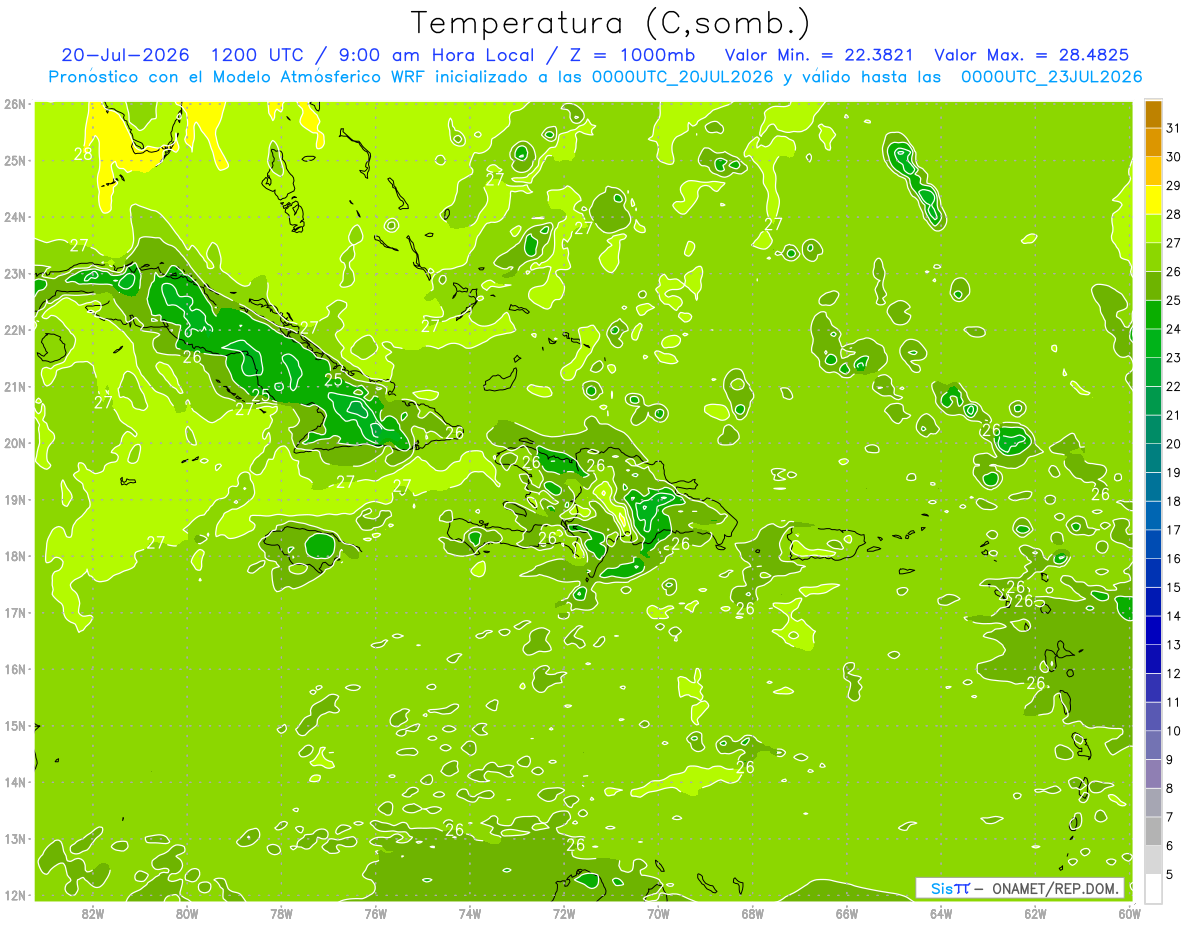
Task: Click the color bar label "12"
Action: point(1173,673)
